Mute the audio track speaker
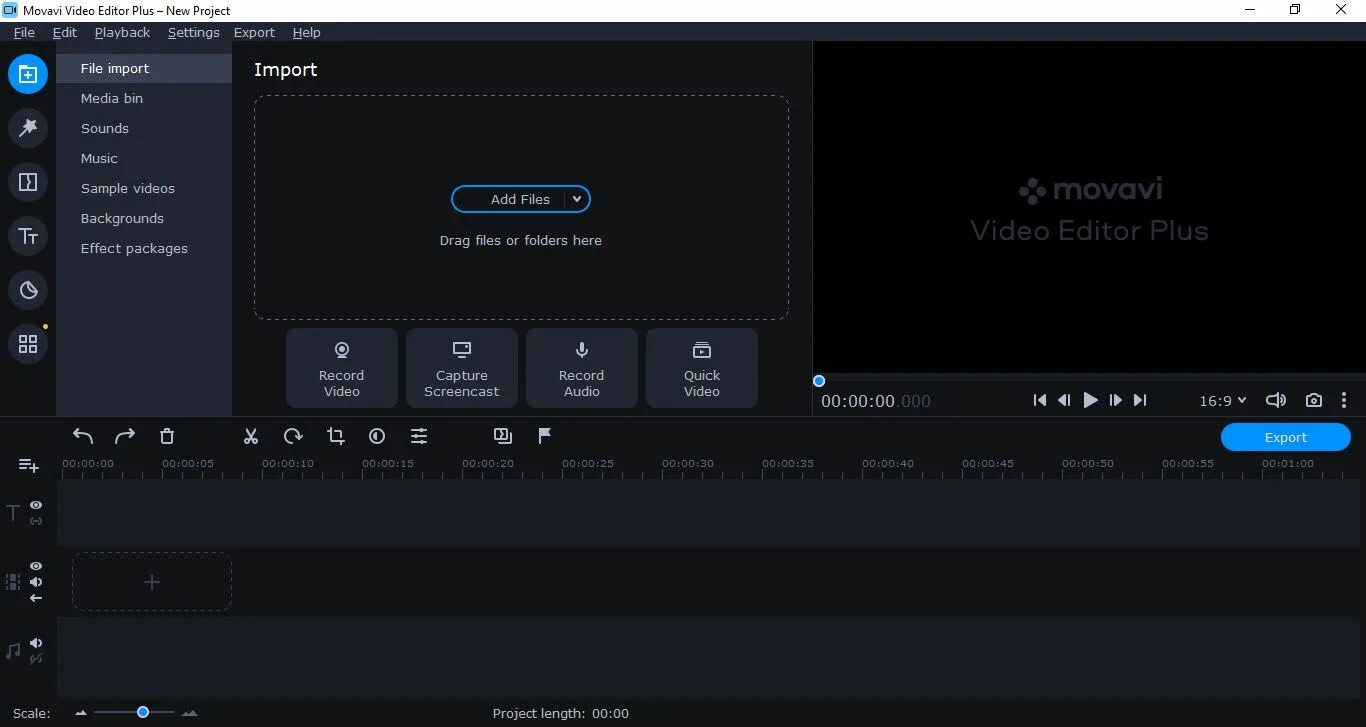The image size is (1366, 727). click(x=36, y=643)
